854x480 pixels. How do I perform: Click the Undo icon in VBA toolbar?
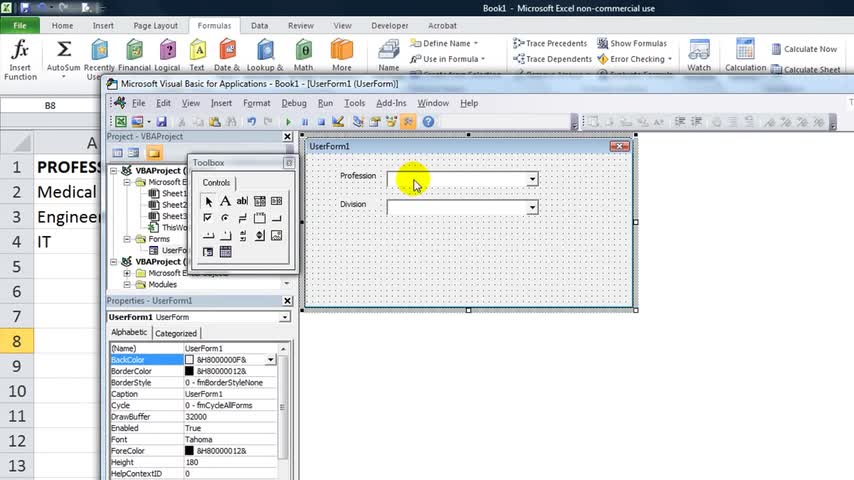click(x=251, y=121)
